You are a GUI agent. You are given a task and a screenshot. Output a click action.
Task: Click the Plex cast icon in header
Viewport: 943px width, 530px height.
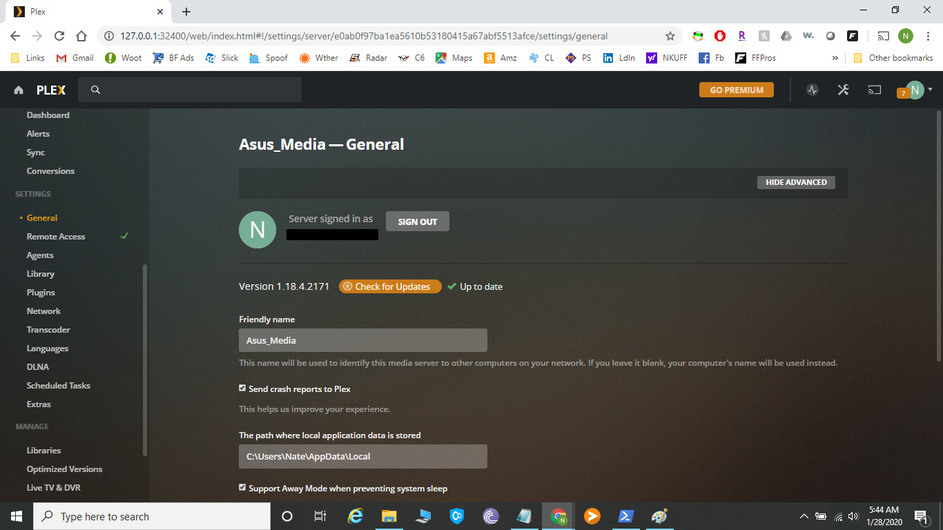pos(874,90)
